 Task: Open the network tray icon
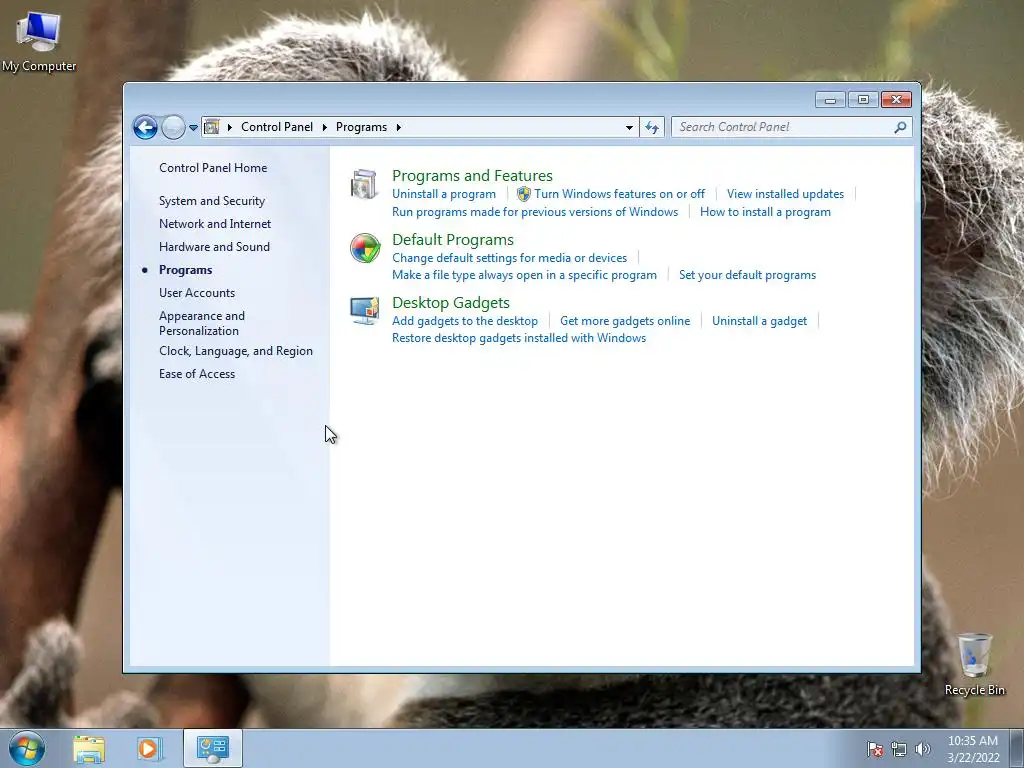tap(899, 749)
